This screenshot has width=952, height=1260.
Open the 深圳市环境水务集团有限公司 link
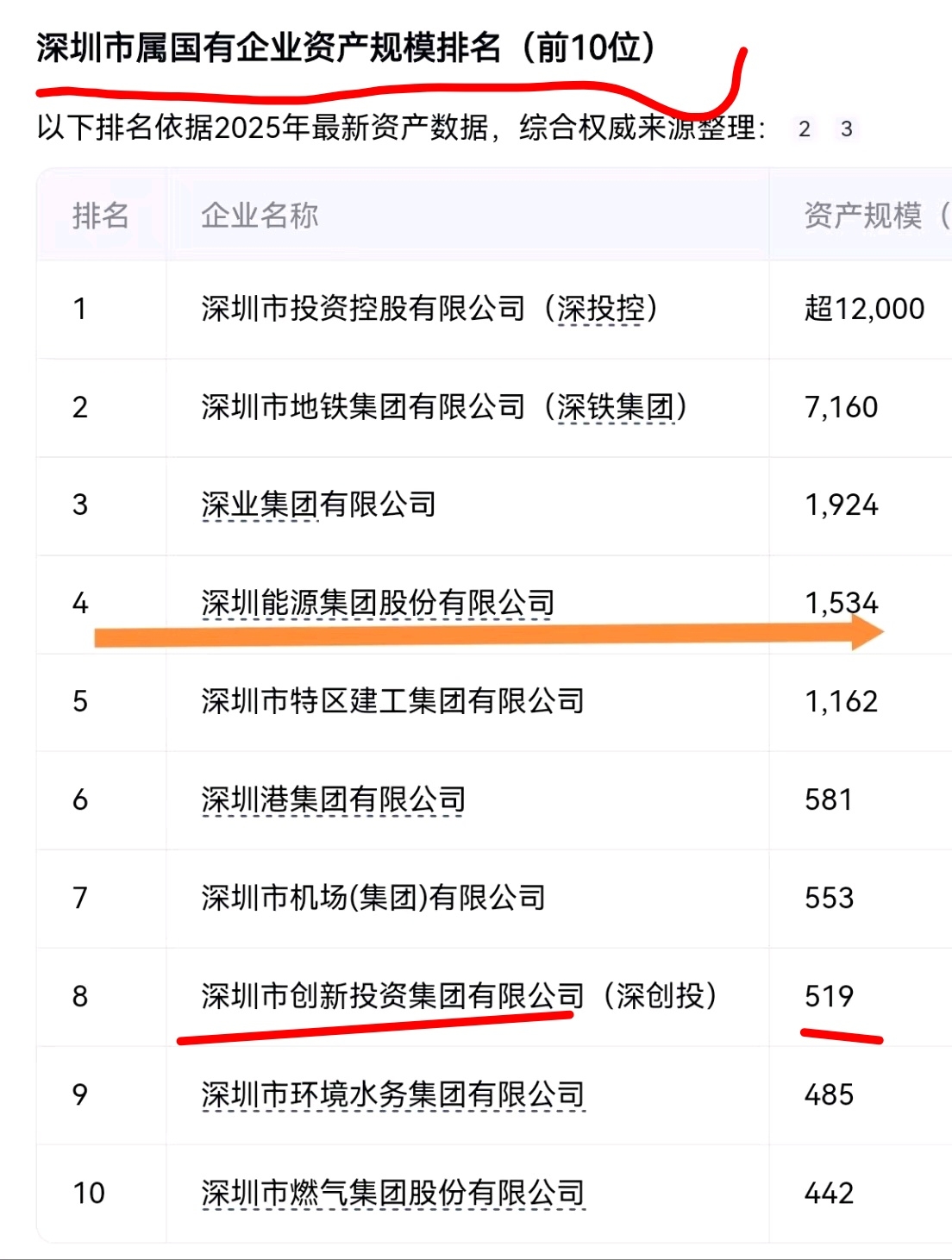[392, 1094]
